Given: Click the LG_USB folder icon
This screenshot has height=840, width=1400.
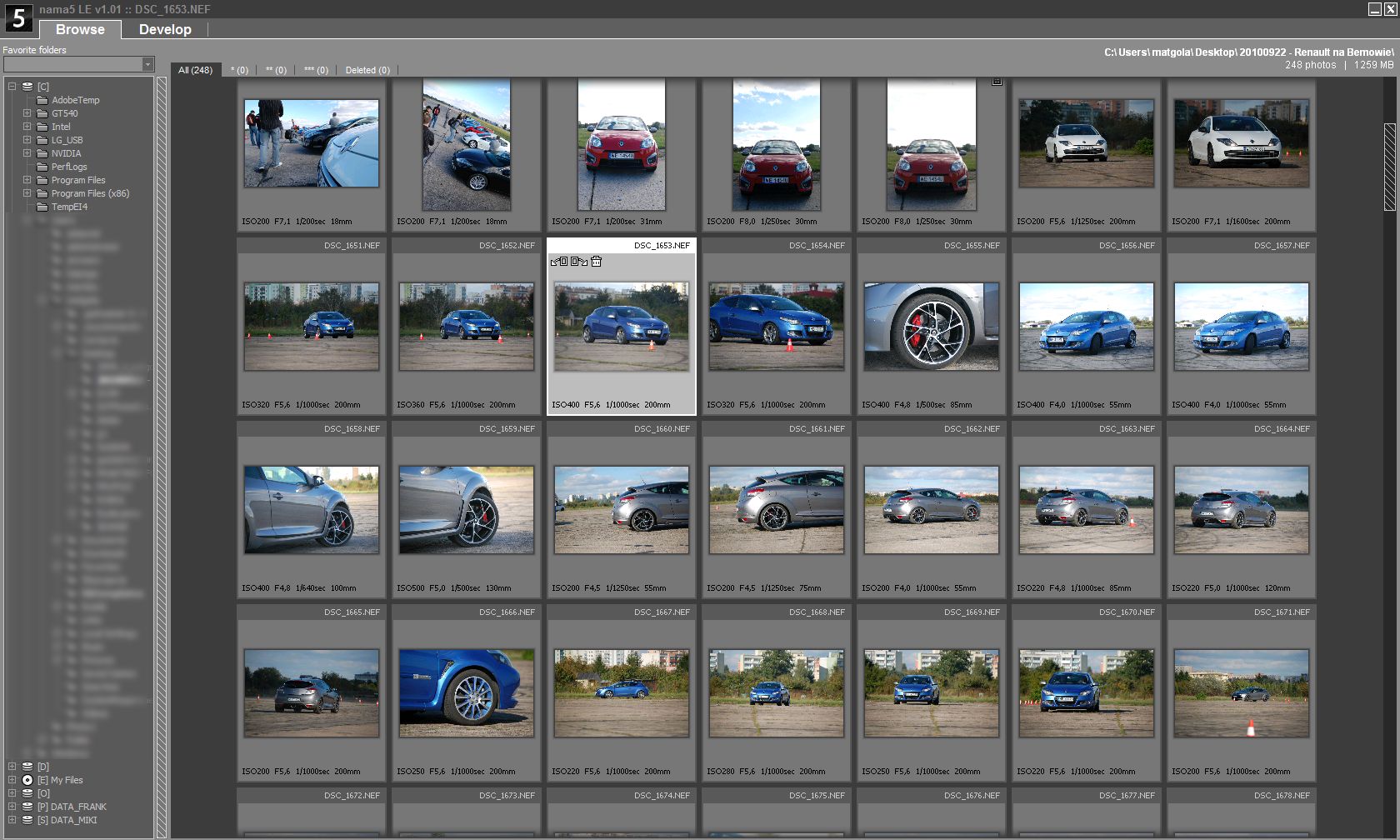Looking at the screenshot, I should click(x=42, y=140).
